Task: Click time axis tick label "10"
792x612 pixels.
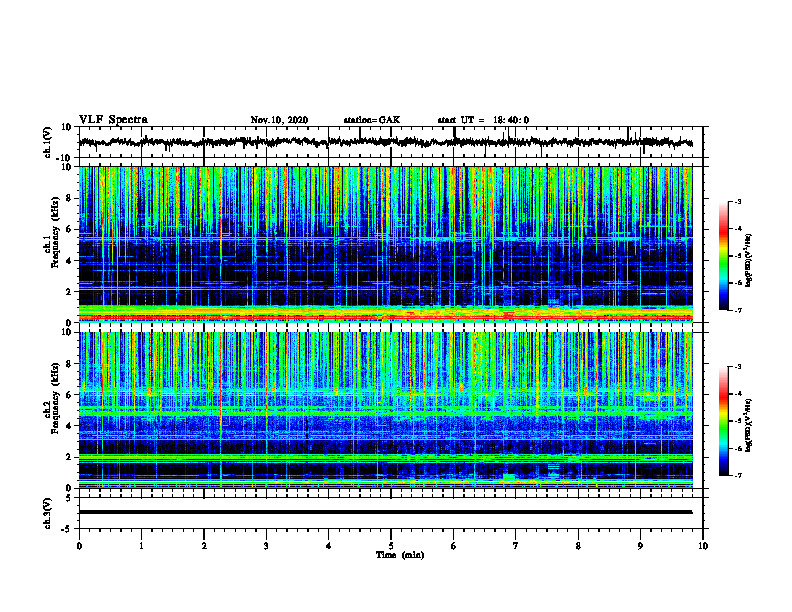Action: coord(703,546)
